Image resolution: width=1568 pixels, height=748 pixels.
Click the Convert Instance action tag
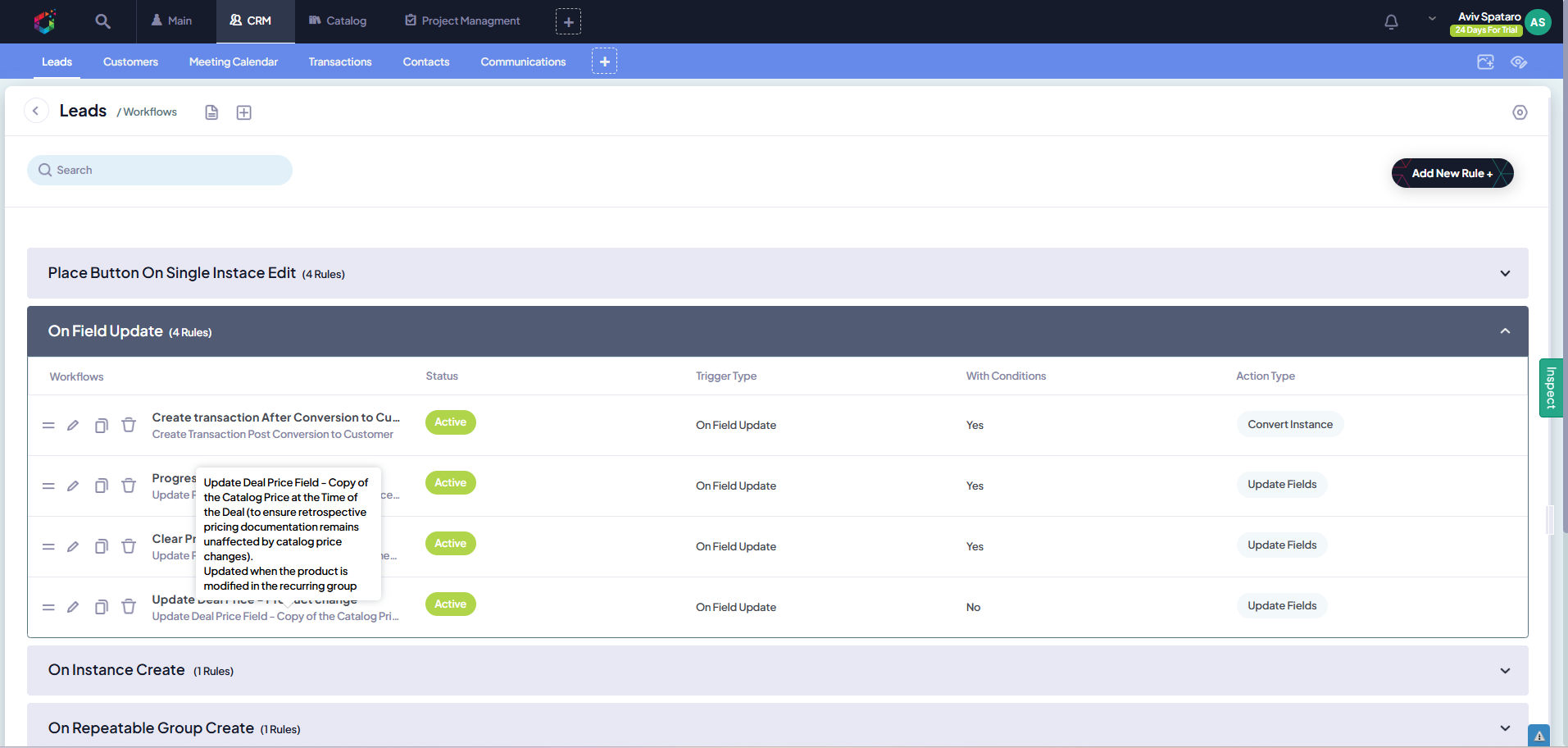coord(1289,425)
